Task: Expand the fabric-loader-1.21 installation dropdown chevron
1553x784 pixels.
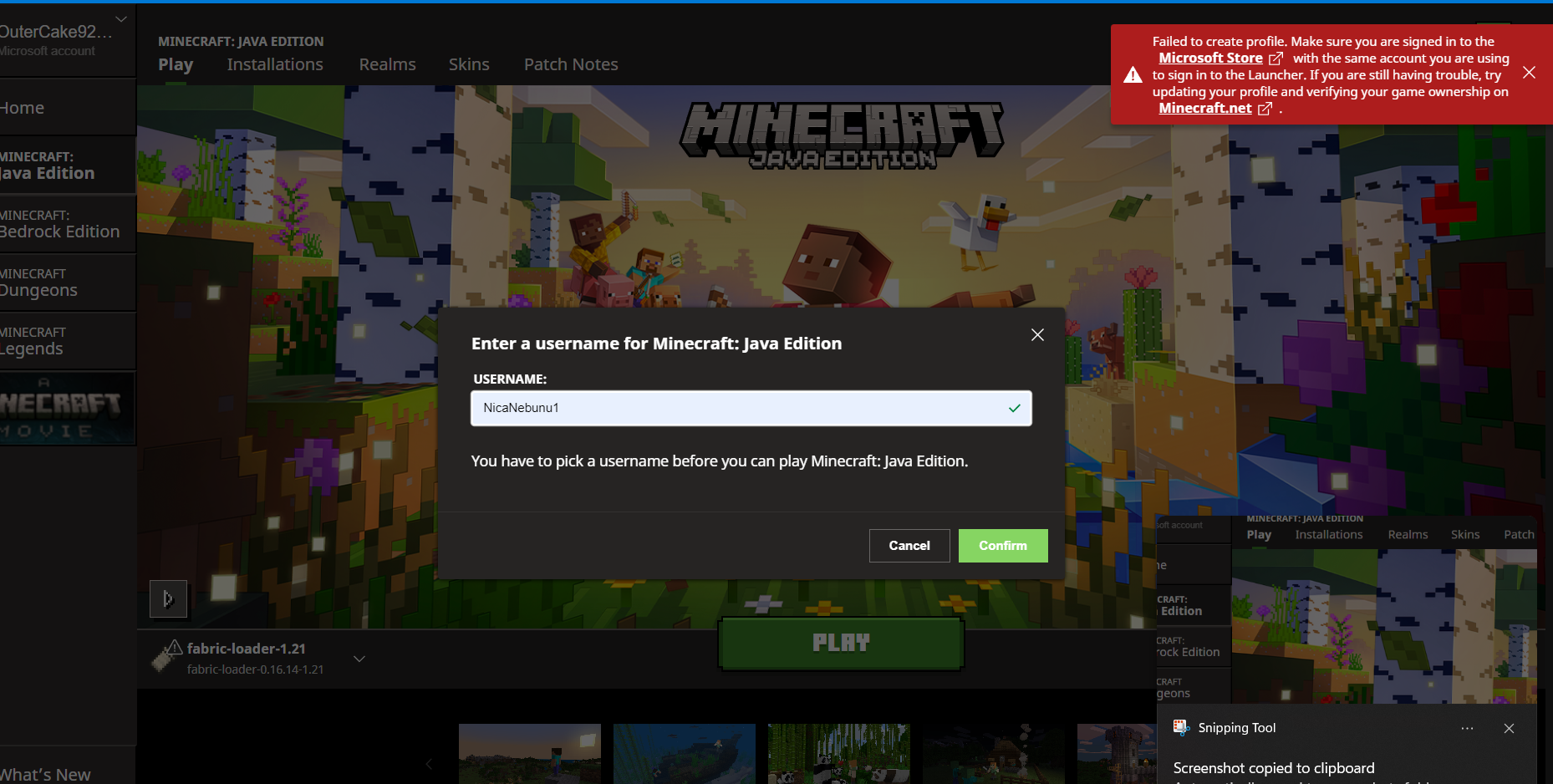Action: click(x=359, y=659)
